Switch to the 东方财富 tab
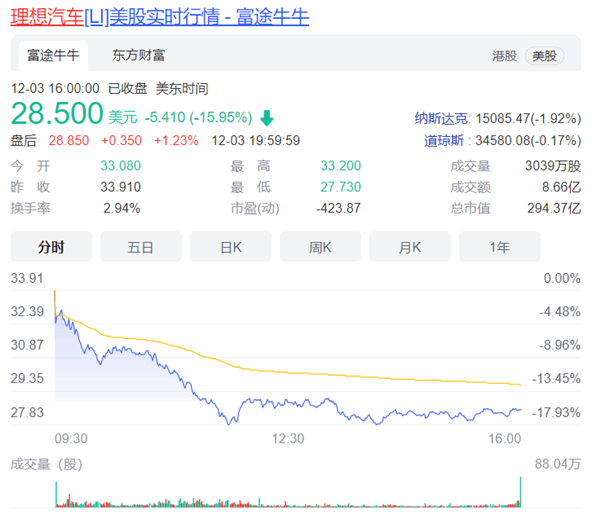Image resolution: width=600 pixels, height=514 pixels. click(139, 55)
